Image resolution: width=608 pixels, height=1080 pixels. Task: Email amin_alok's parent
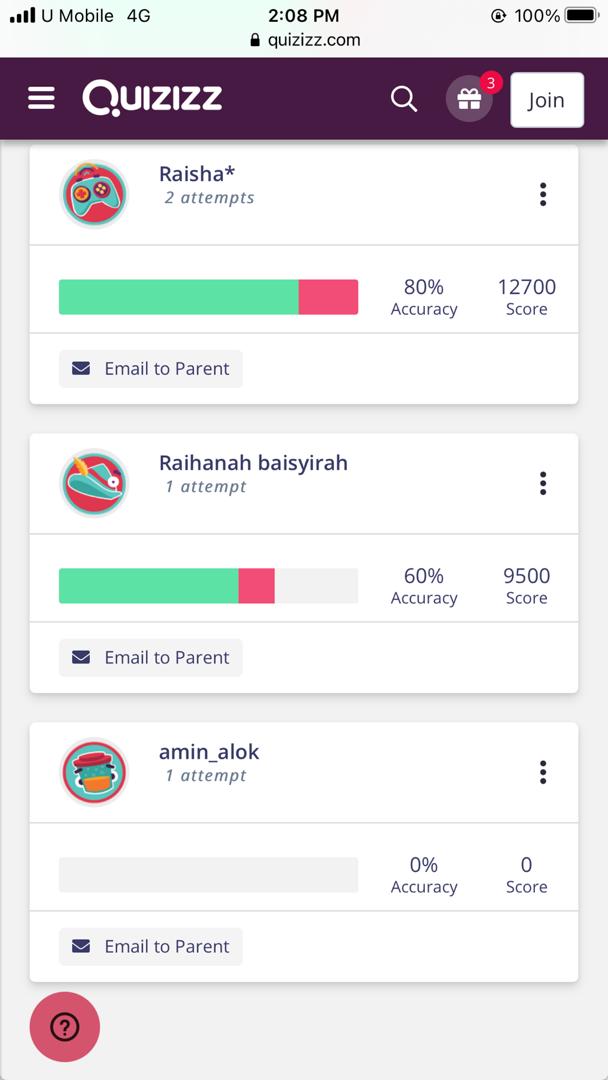click(x=151, y=946)
